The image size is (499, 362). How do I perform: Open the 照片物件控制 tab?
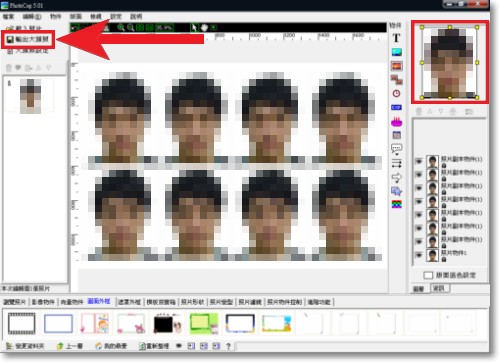click(284, 302)
